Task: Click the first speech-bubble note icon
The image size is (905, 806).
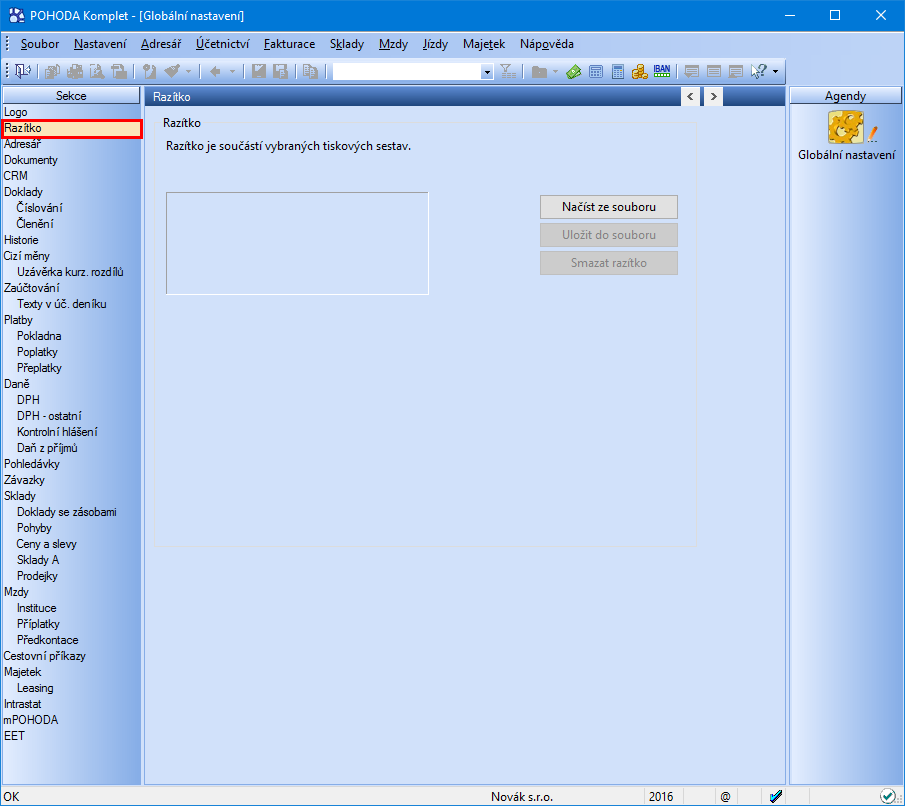Action: click(691, 71)
